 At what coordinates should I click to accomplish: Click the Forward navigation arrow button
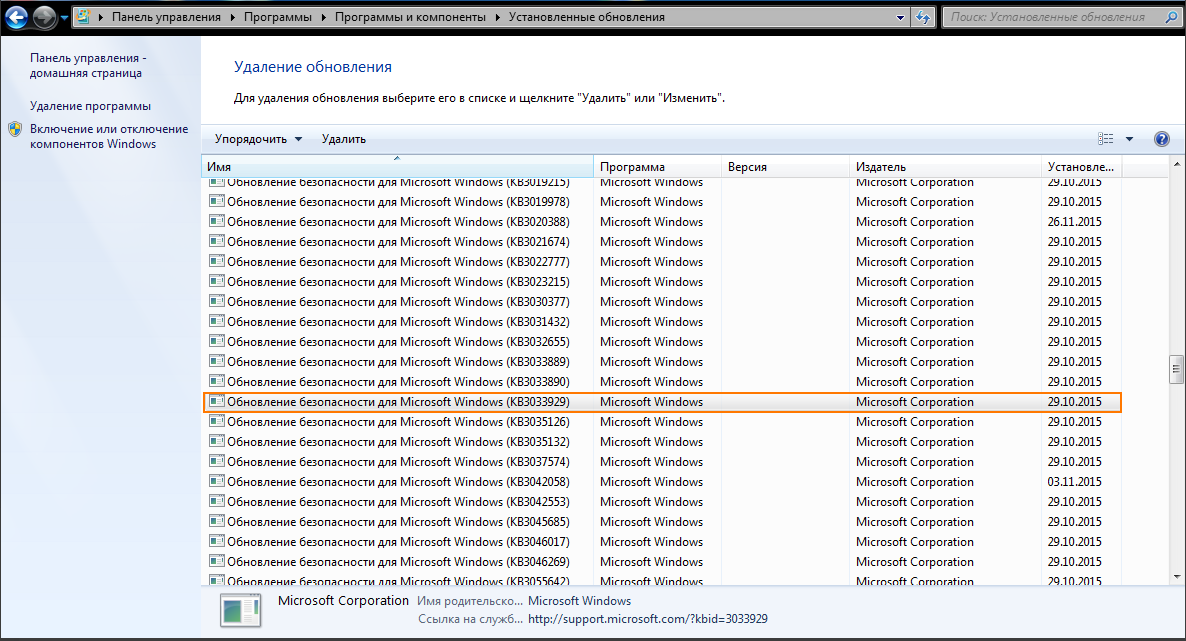[x=45, y=17]
